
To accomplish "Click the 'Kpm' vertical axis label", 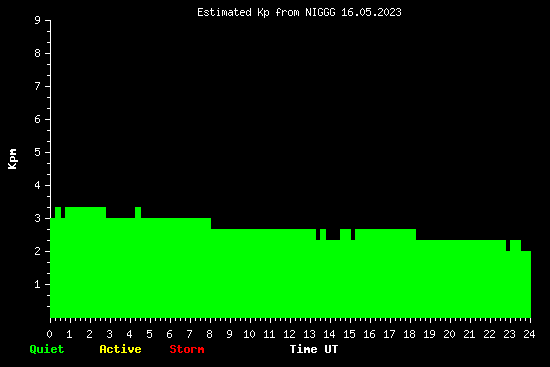I will tap(12, 159).
